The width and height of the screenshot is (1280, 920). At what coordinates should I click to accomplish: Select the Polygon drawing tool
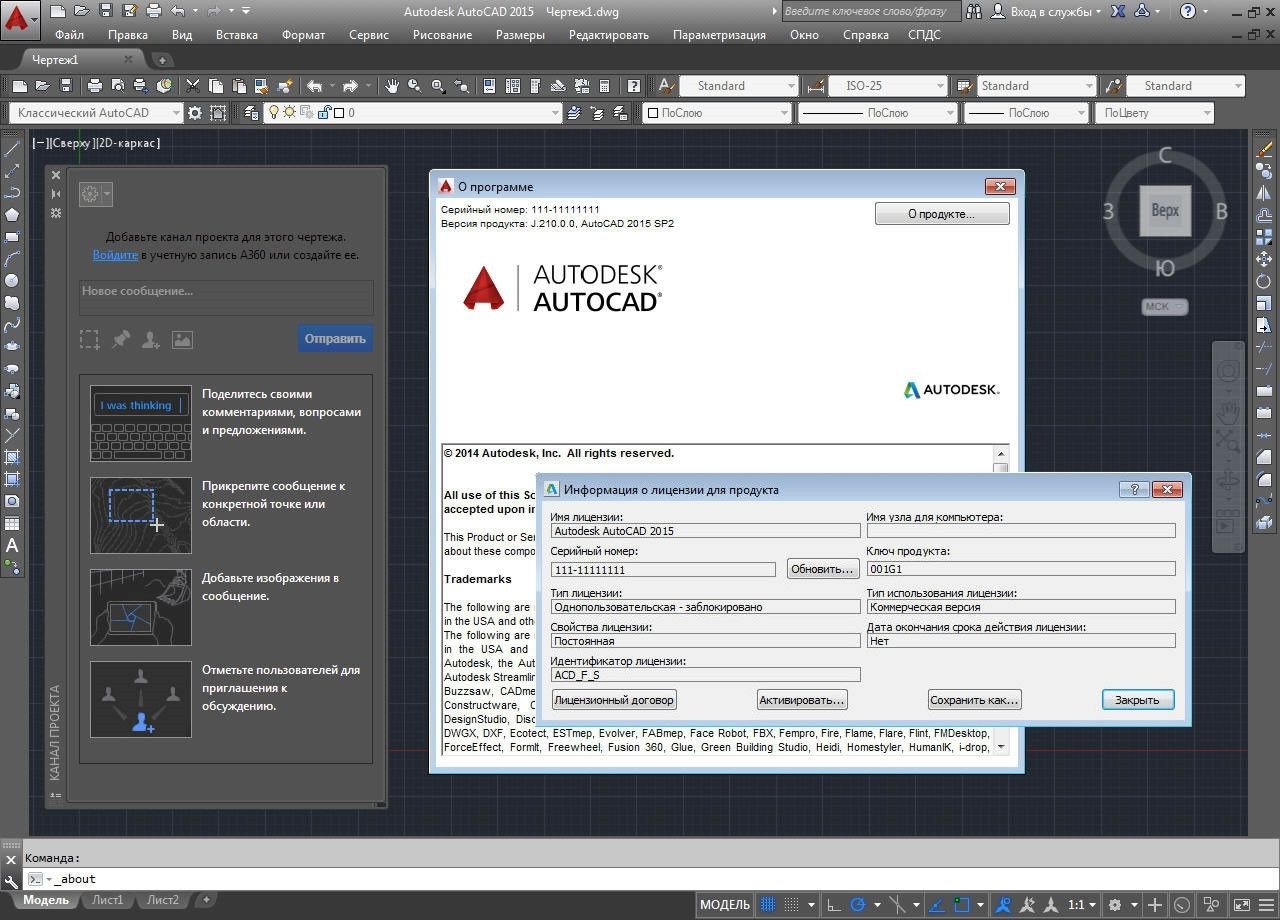tap(12, 214)
